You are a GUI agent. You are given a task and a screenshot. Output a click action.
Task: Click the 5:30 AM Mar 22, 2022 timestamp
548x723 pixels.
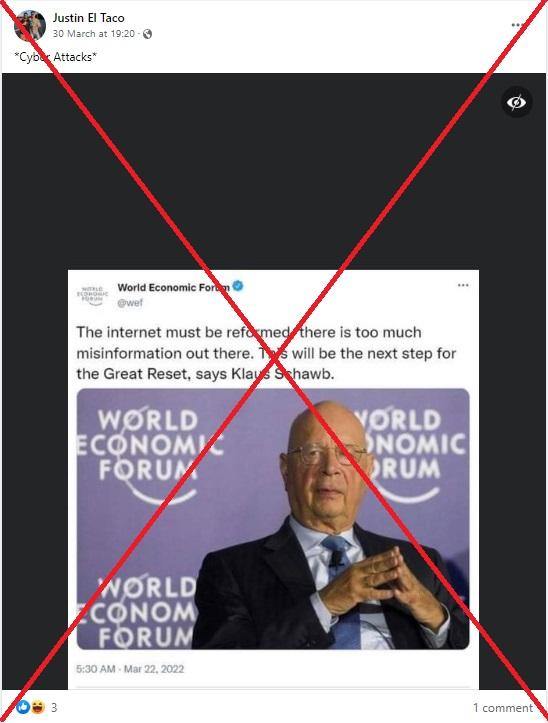click(x=130, y=669)
